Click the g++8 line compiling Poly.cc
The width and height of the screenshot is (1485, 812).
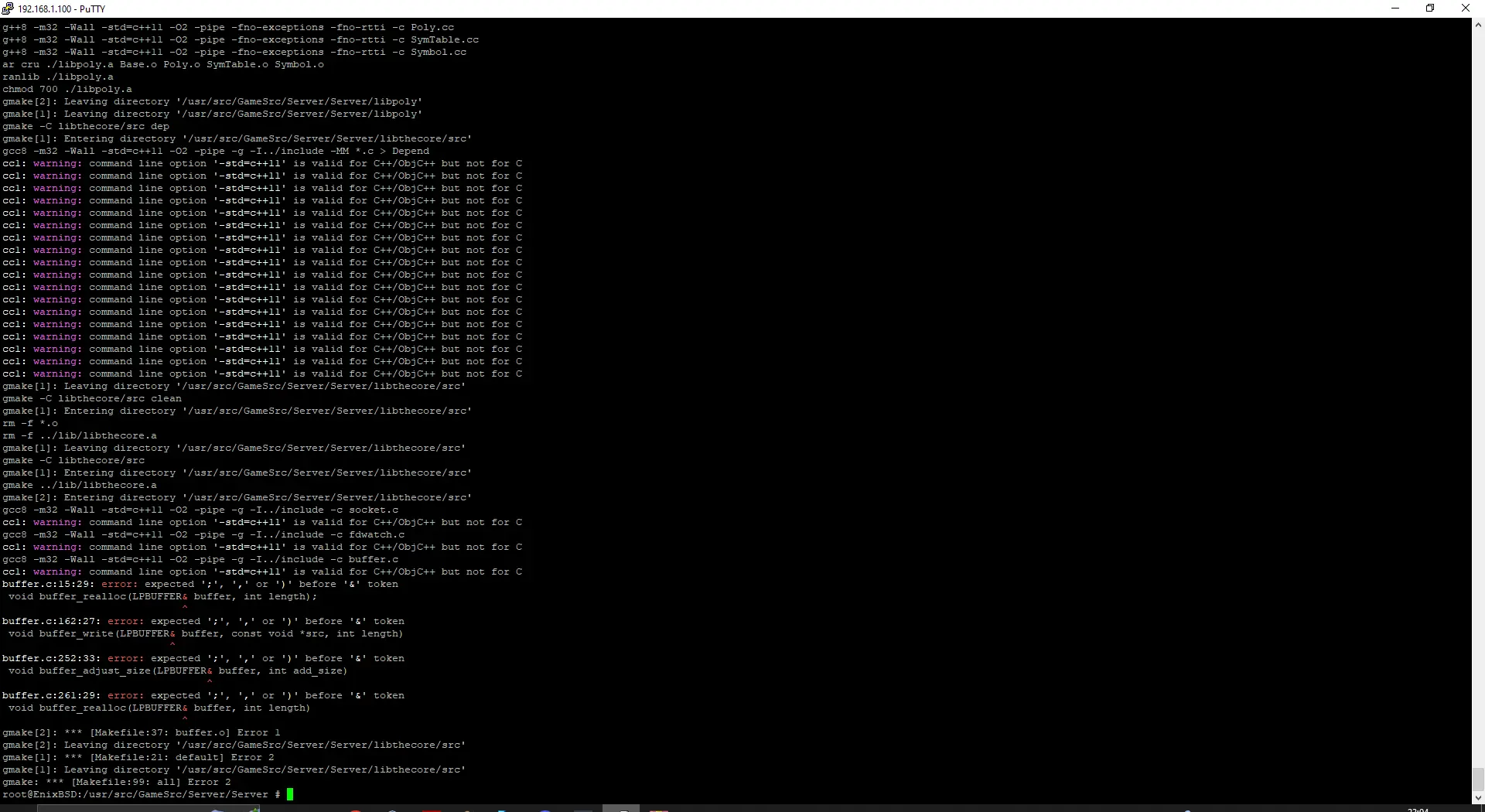[x=229, y=27]
